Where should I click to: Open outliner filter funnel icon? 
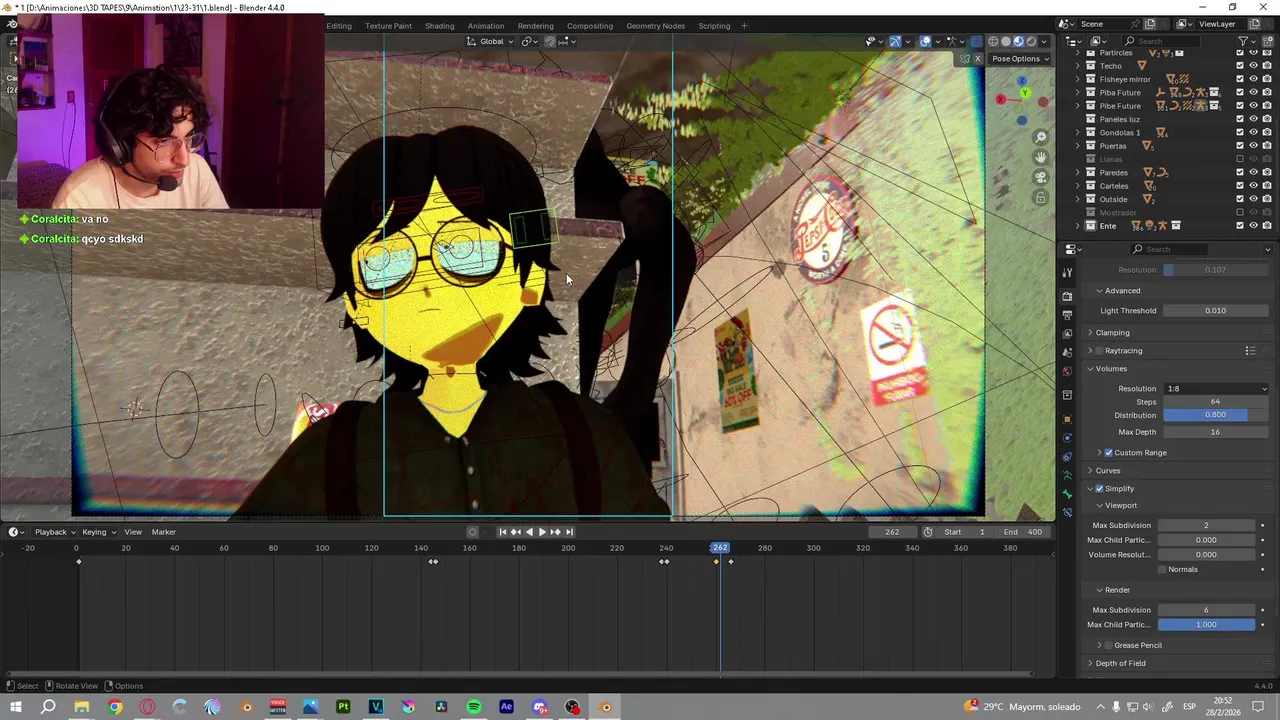coord(1243,41)
